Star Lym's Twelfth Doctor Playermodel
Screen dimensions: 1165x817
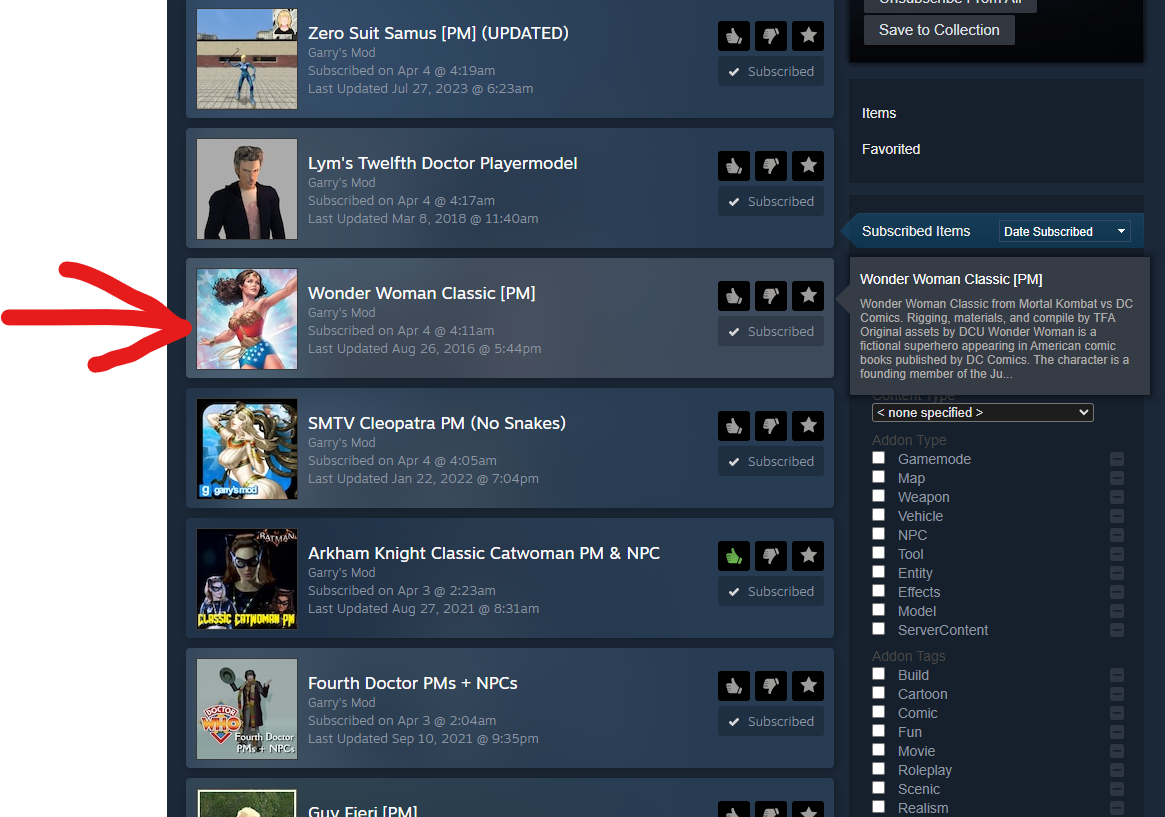(x=808, y=165)
